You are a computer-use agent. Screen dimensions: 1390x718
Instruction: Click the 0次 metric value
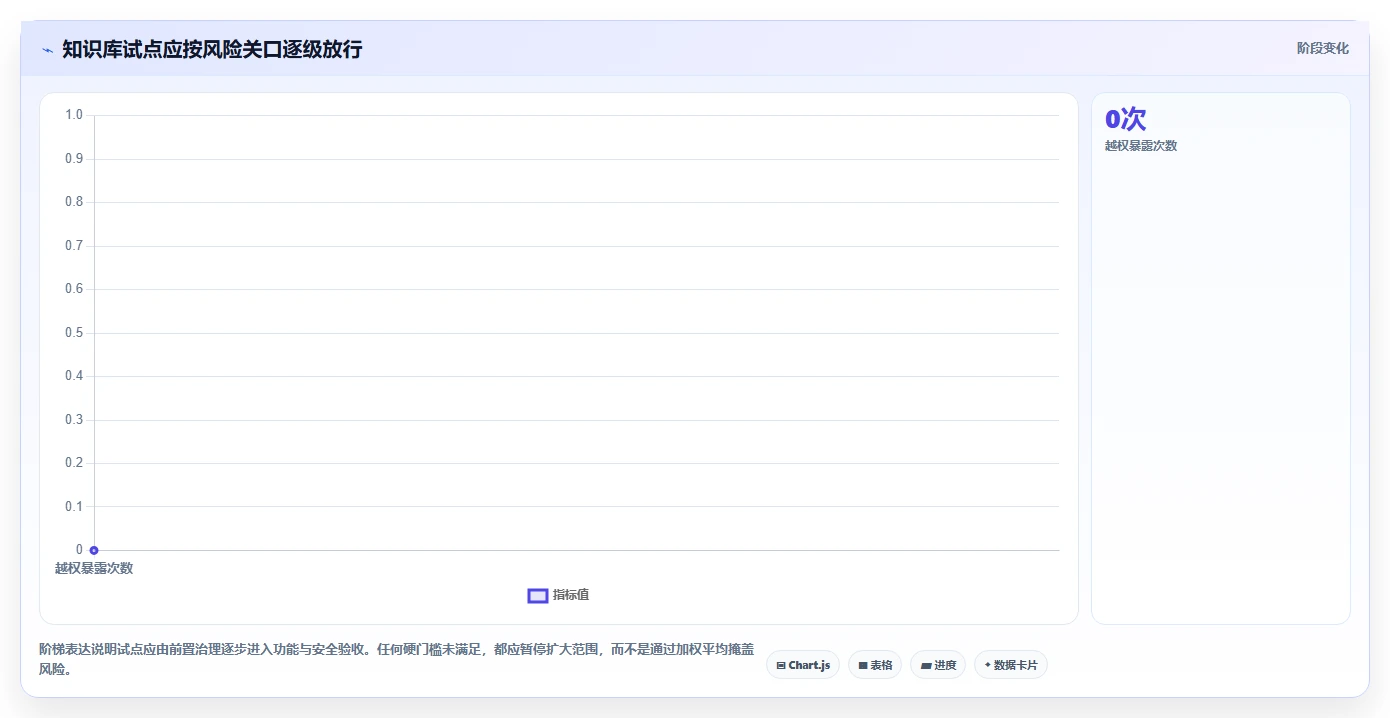[1125, 119]
